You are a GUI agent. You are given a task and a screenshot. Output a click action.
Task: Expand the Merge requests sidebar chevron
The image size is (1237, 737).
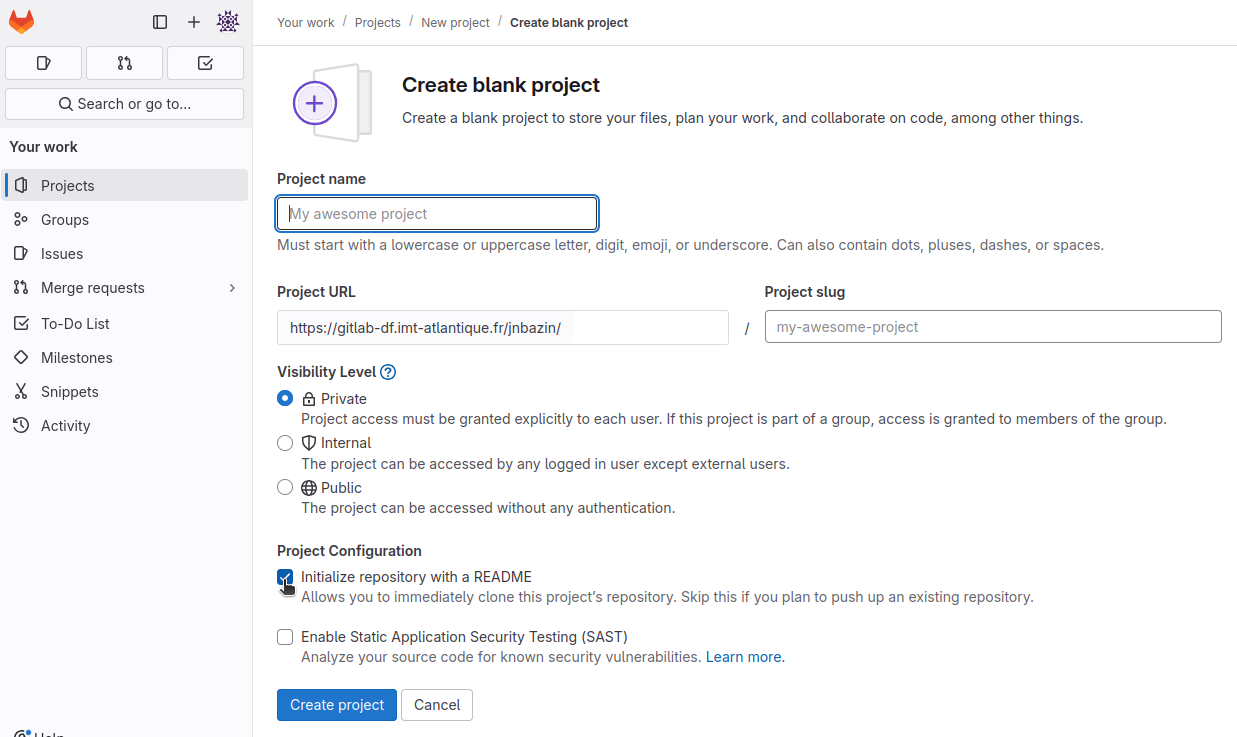232,287
